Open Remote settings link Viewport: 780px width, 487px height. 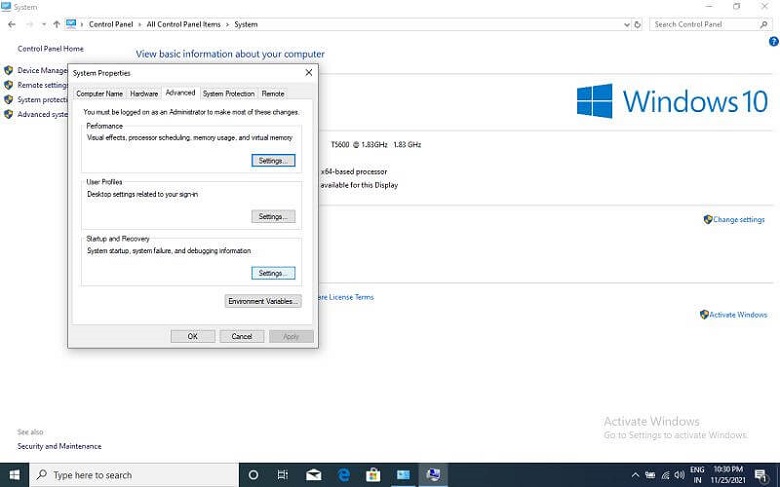42,85
